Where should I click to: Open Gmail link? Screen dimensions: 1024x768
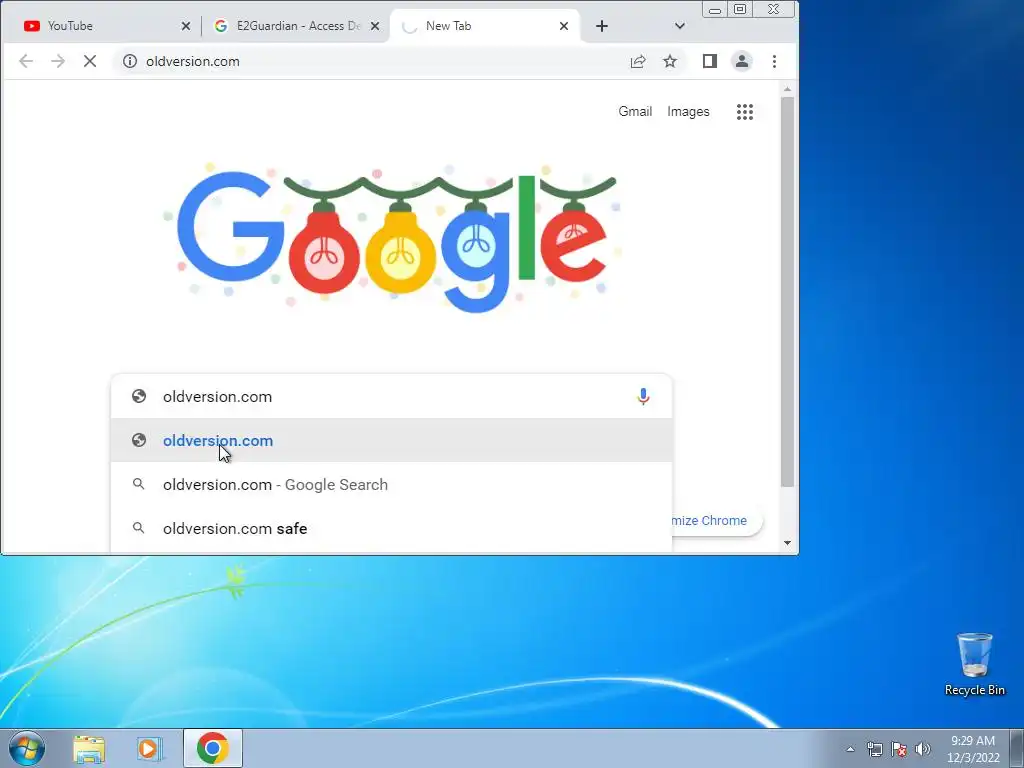pyautogui.click(x=635, y=112)
